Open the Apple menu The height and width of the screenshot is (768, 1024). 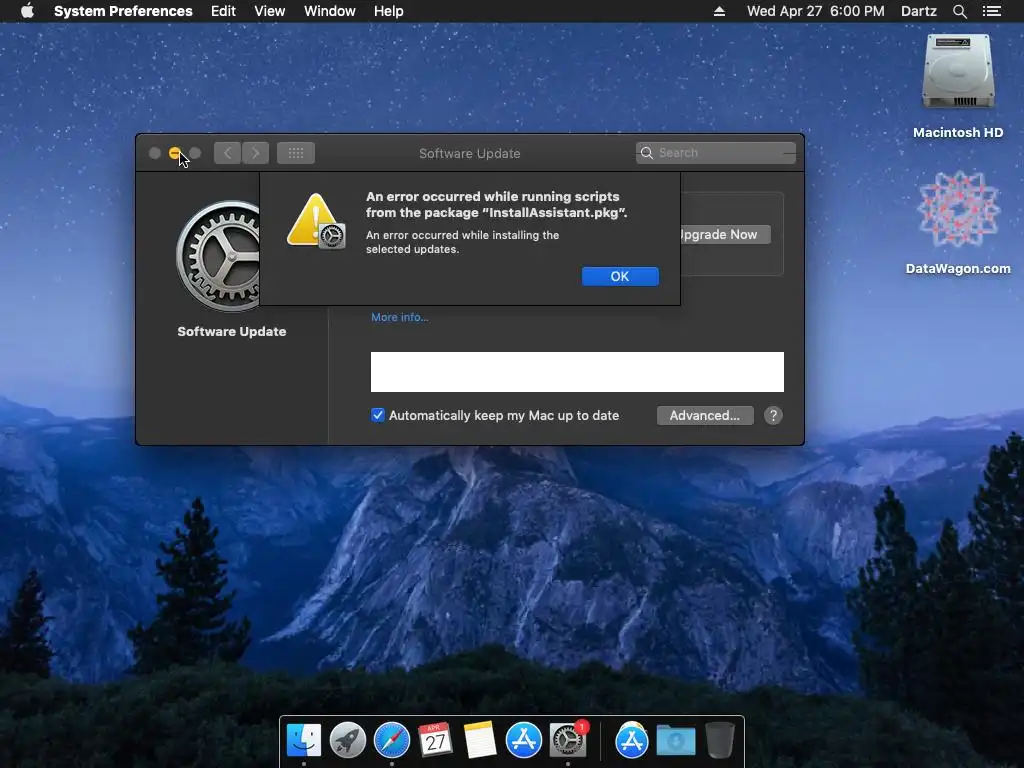[27, 11]
